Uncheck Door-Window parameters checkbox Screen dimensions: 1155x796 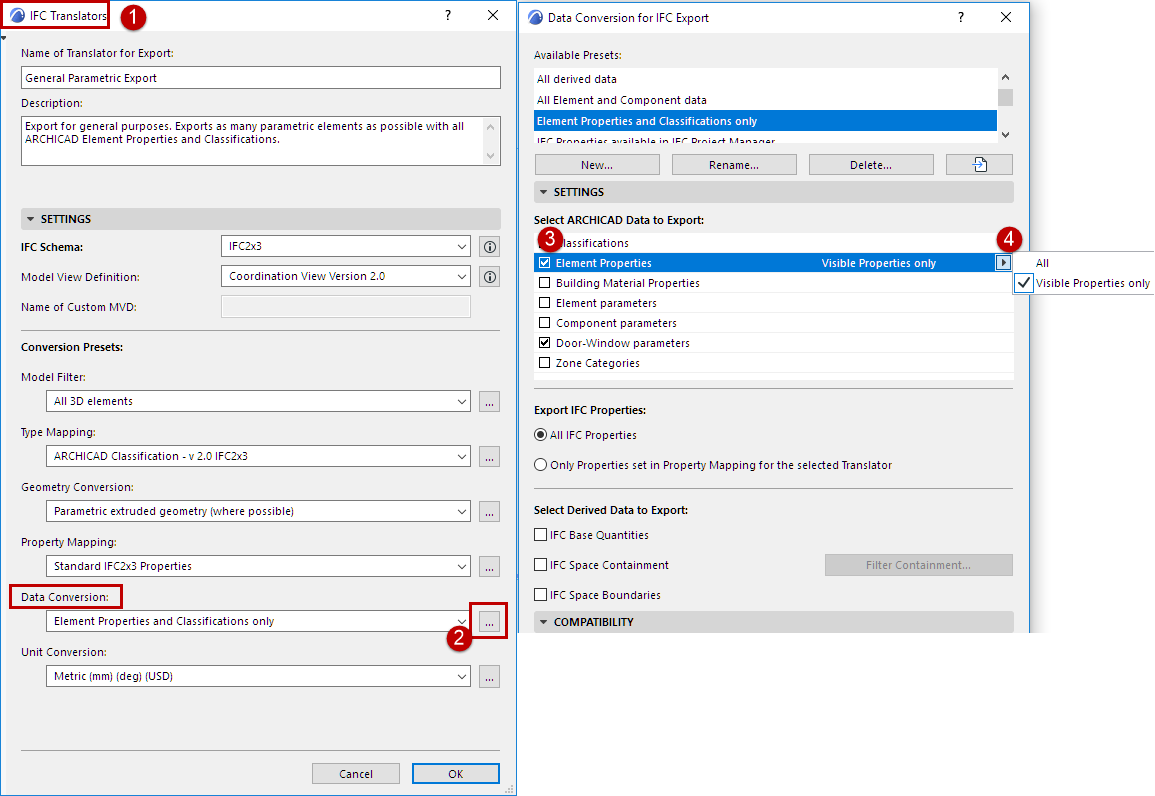[544, 342]
